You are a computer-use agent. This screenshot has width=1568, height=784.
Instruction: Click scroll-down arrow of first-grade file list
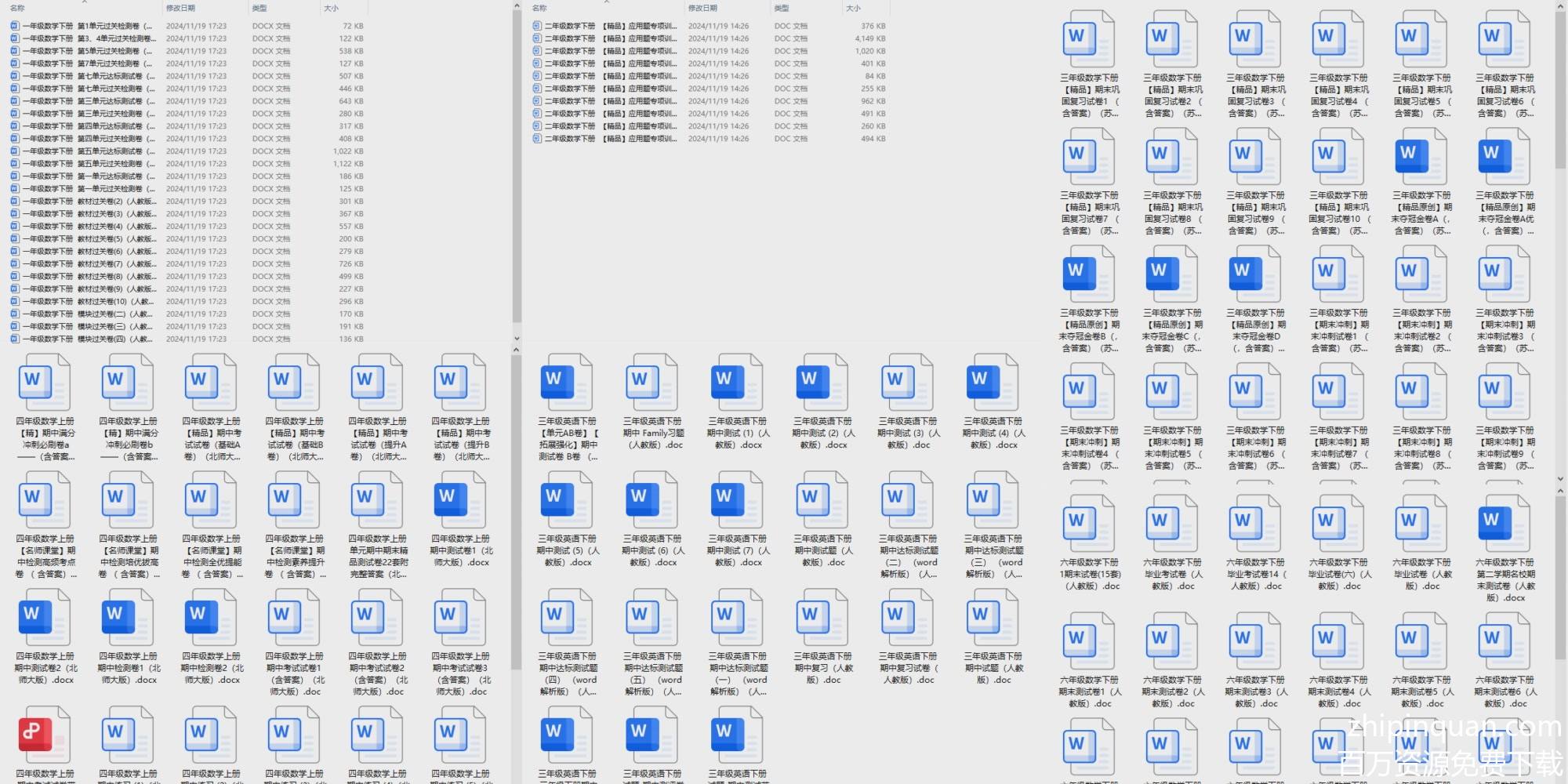(517, 339)
